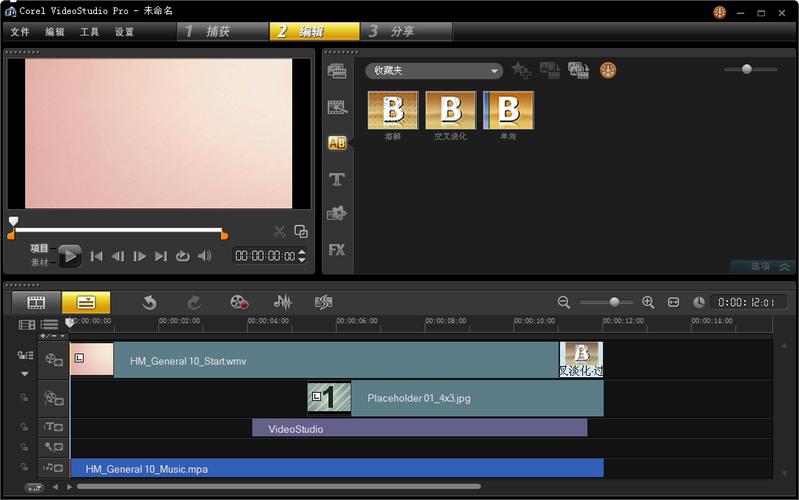Zoom in on the timeline with plus magnifier
Image resolution: width=799 pixels, height=500 pixels.
tap(648, 302)
